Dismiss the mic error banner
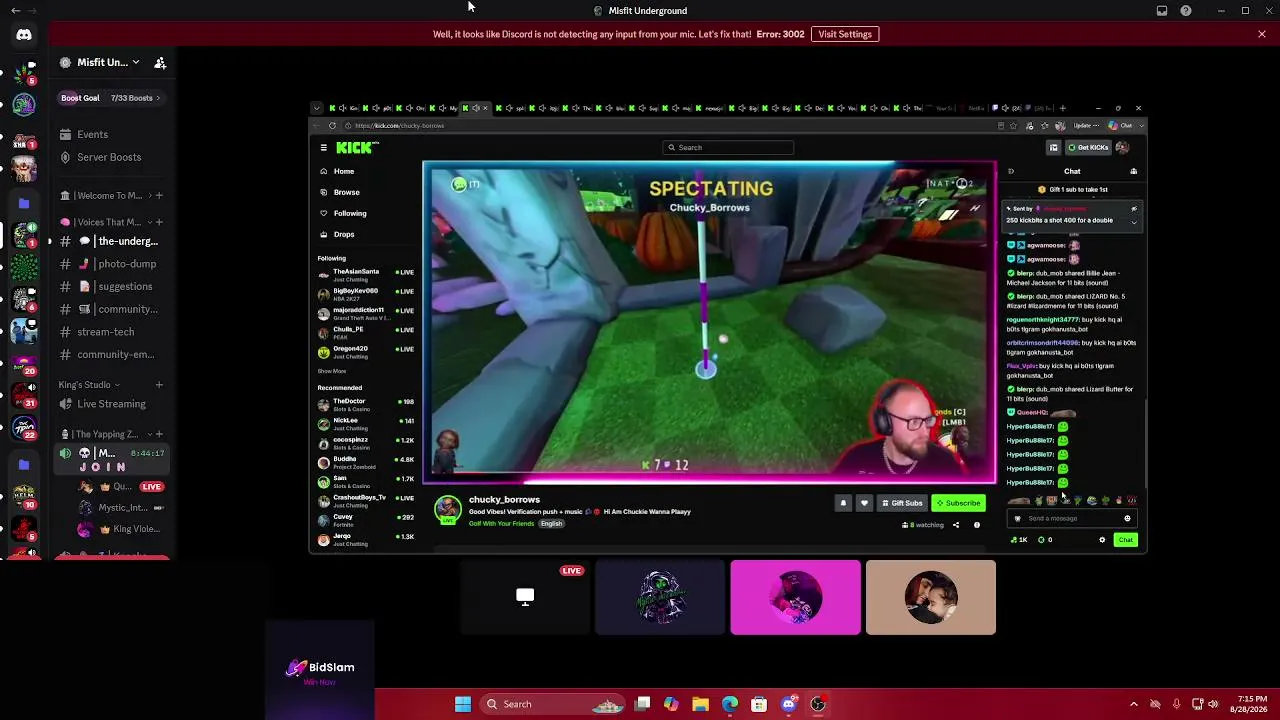 tap(1262, 34)
